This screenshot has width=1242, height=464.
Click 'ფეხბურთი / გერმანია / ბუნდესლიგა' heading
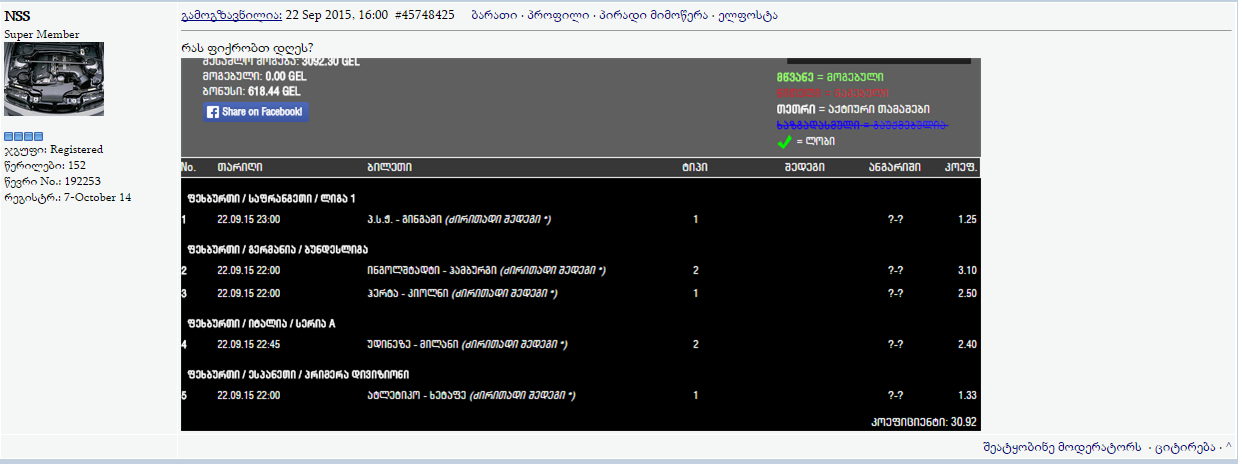[278, 249]
